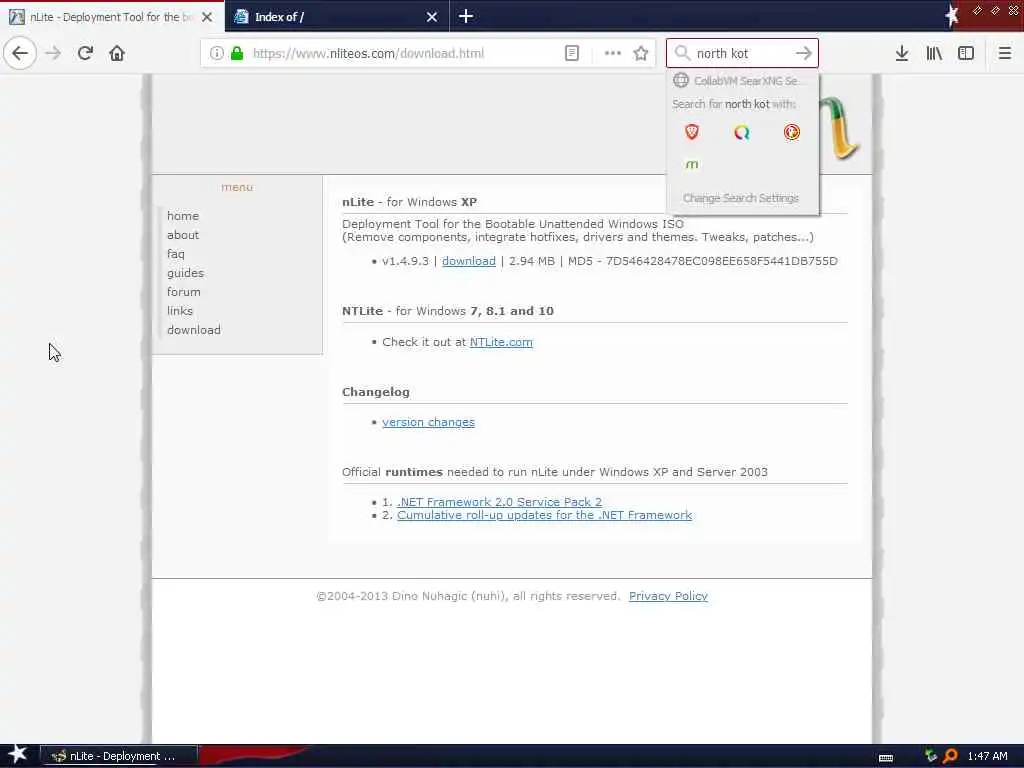The image size is (1024, 768).
Task: Click the network tray icon
Action: coord(931,756)
